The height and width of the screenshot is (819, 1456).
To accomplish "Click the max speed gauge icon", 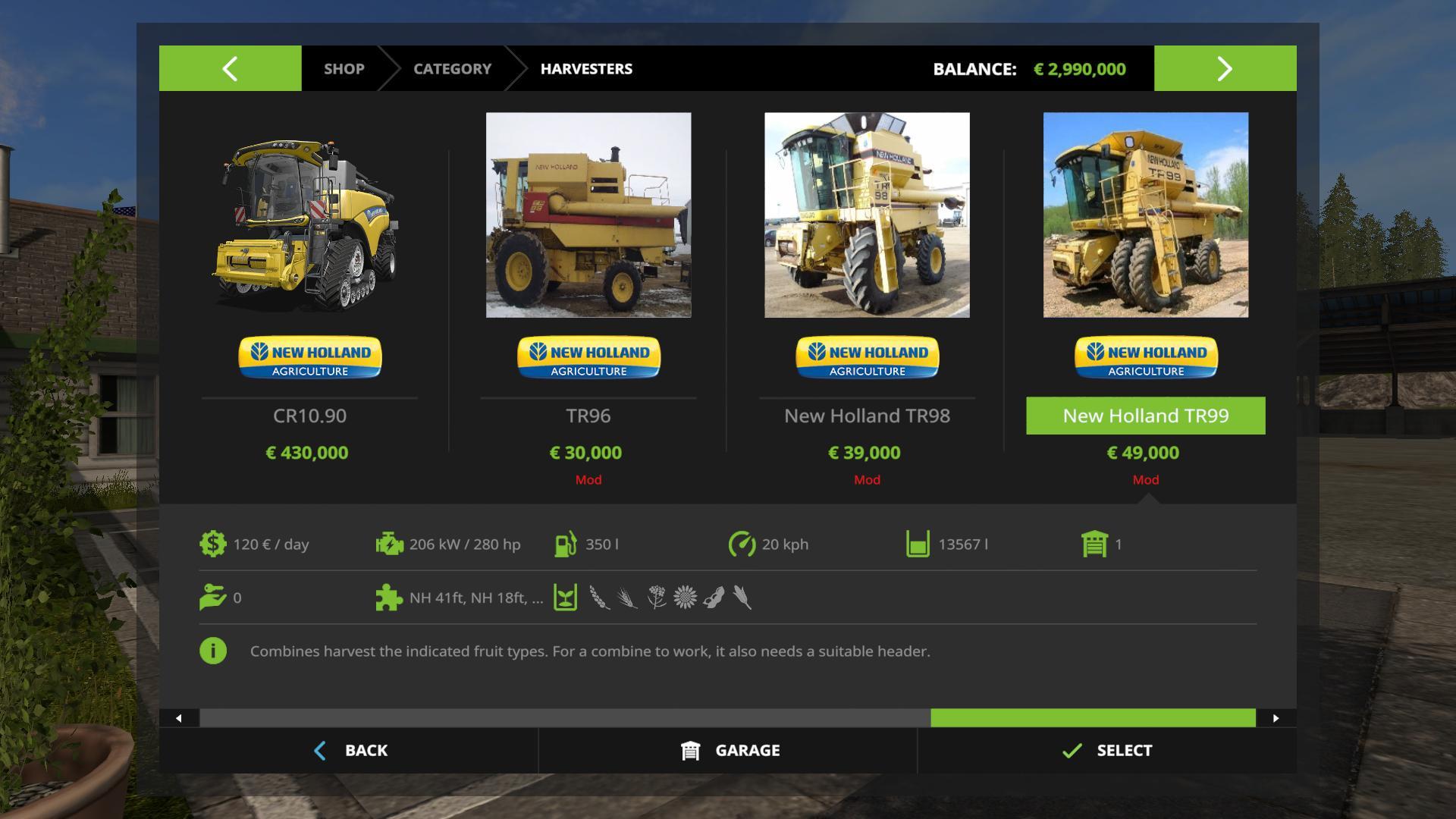I will coord(742,544).
